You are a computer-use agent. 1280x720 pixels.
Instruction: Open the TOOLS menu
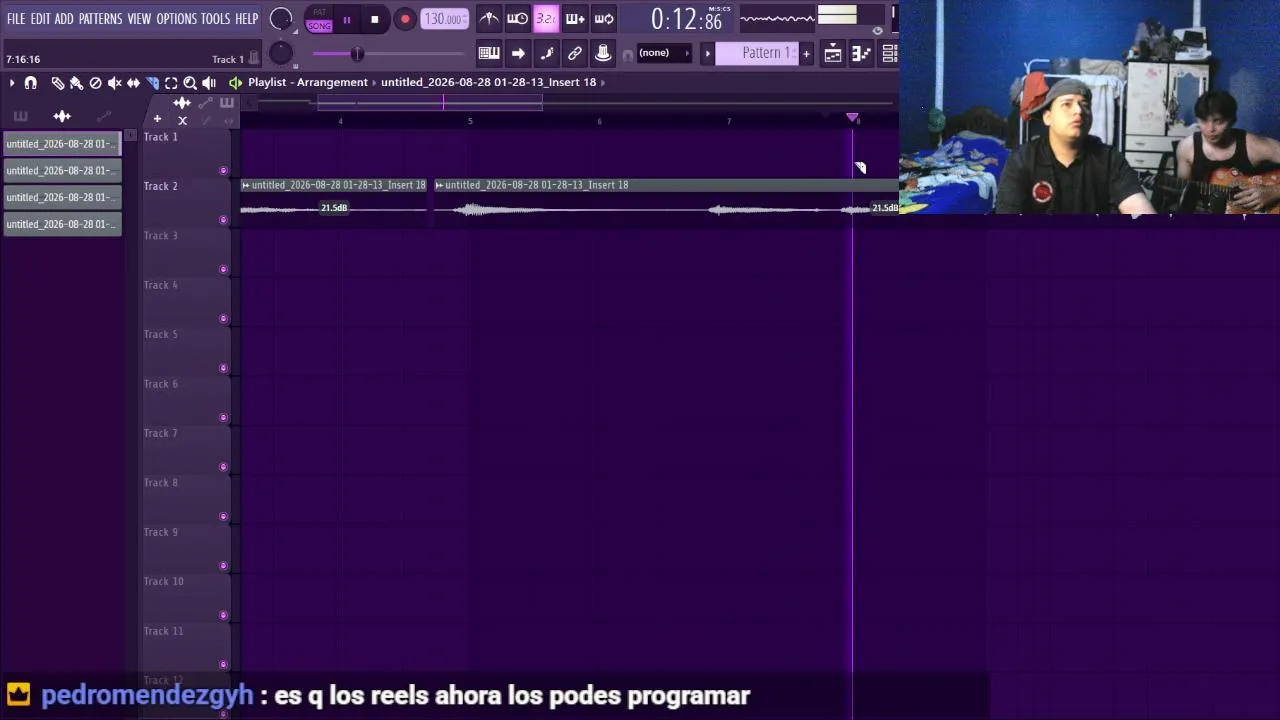click(215, 19)
